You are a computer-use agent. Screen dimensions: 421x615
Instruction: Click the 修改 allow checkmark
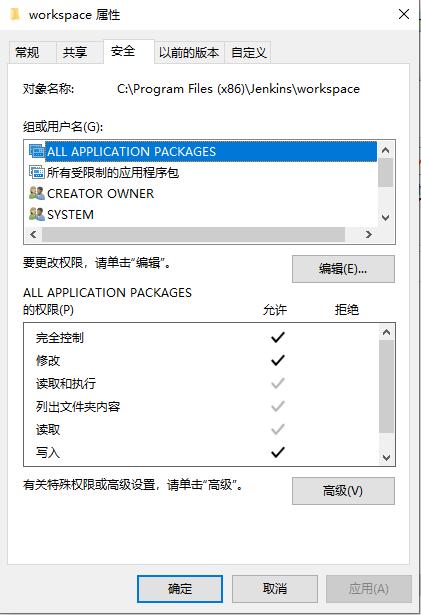pyautogui.click(x=278, y=360)
